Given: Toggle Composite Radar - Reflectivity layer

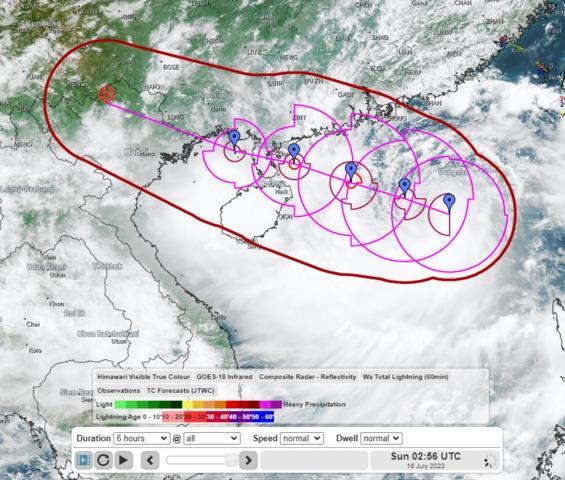Looking at the screenshot, I should pos(307,377).
